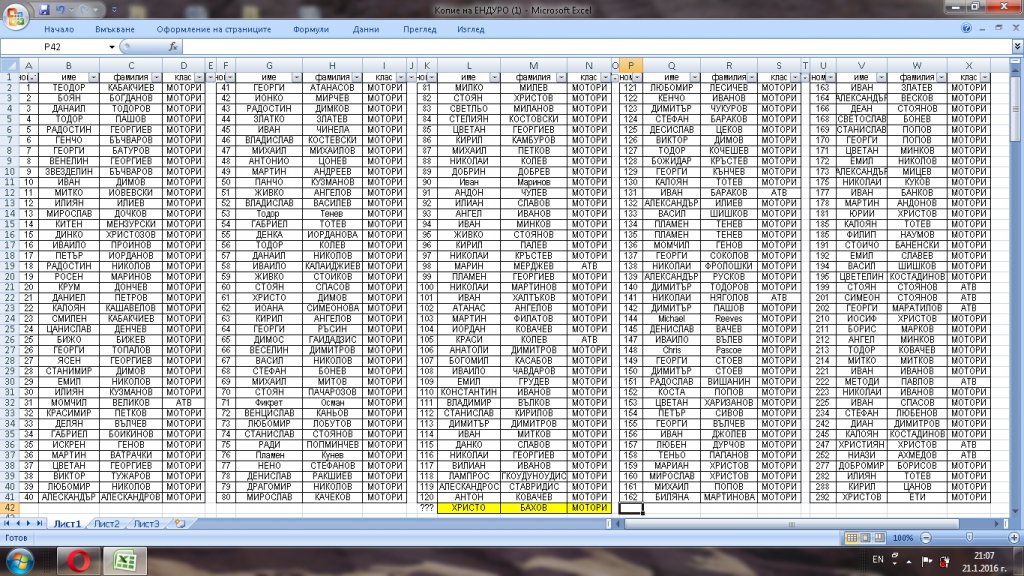Go to the next sheet with the navigation arrow
The height and width of the screenshot is (576, 1024).
[x=28, y=524]
